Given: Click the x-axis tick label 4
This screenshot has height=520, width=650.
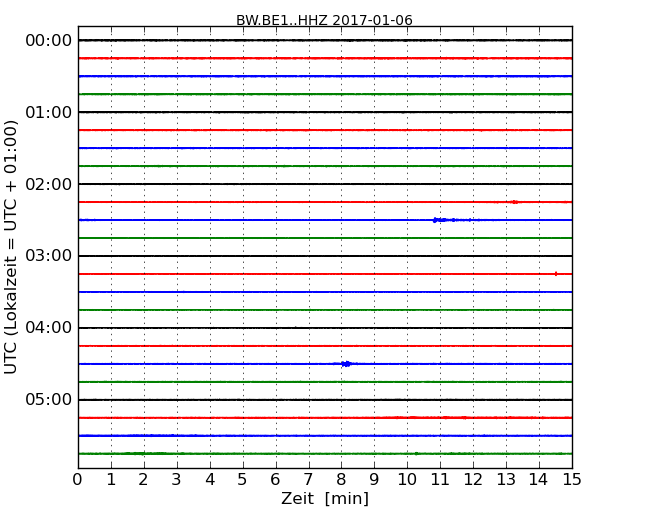Looking at the screenshot, I should pos(210,480).
